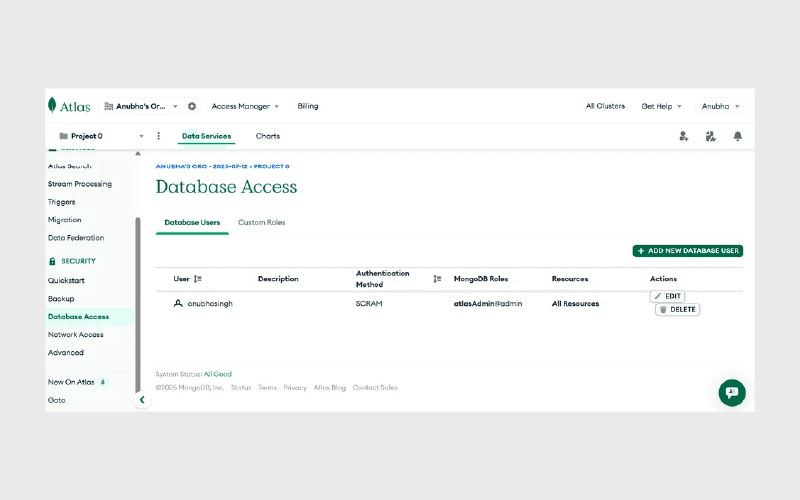Open Anubha account menu
The image size is (800, 500).
tap(720, 106)
